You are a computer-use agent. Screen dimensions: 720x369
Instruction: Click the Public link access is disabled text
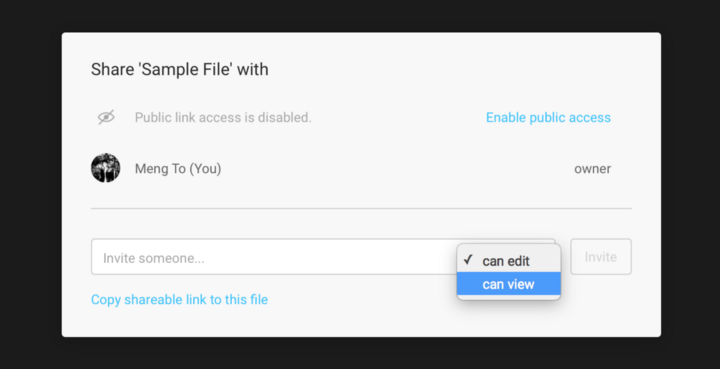tap(223, 117)
